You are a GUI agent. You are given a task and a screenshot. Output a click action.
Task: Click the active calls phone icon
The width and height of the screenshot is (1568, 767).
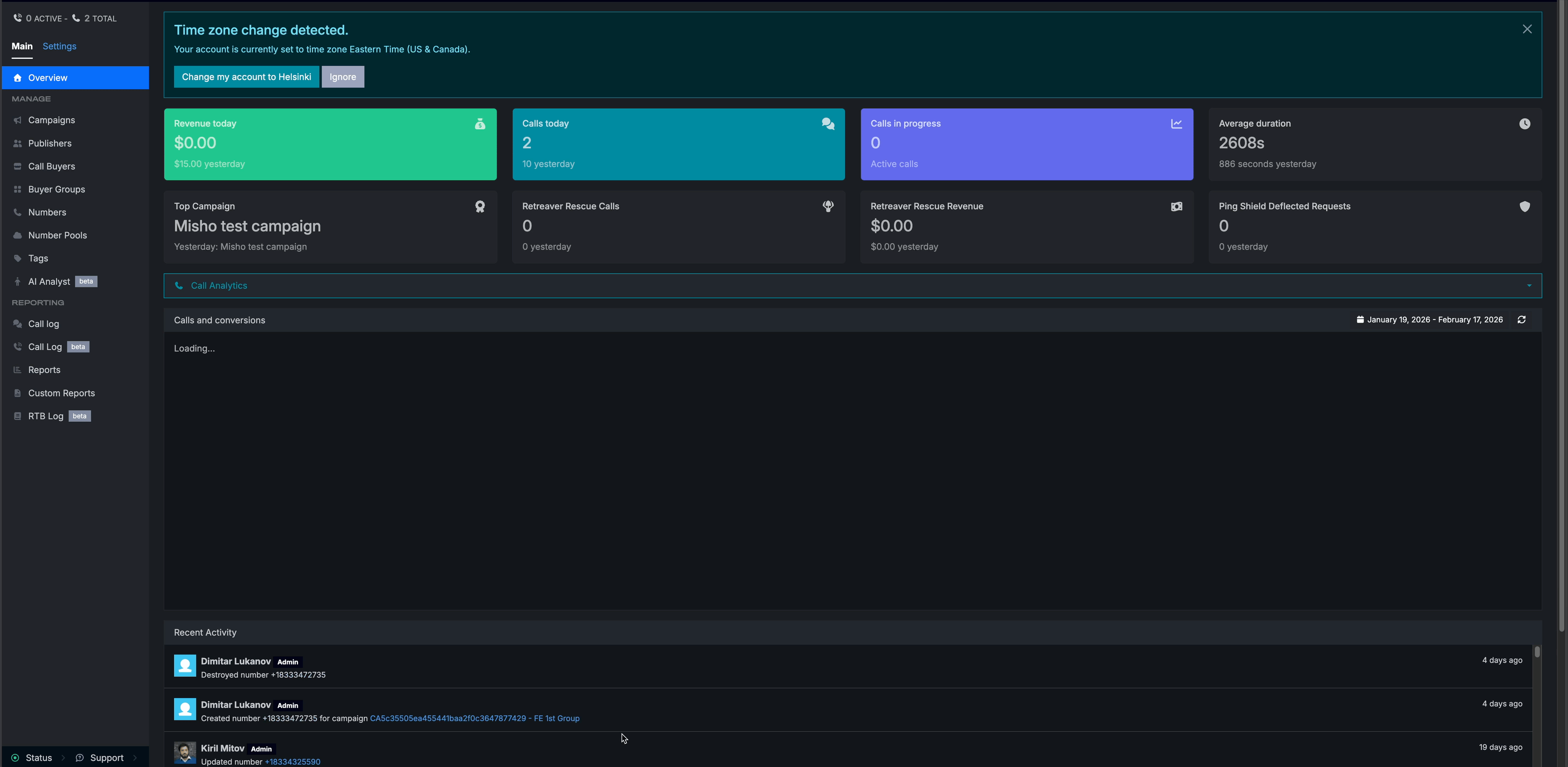(18, 18)
